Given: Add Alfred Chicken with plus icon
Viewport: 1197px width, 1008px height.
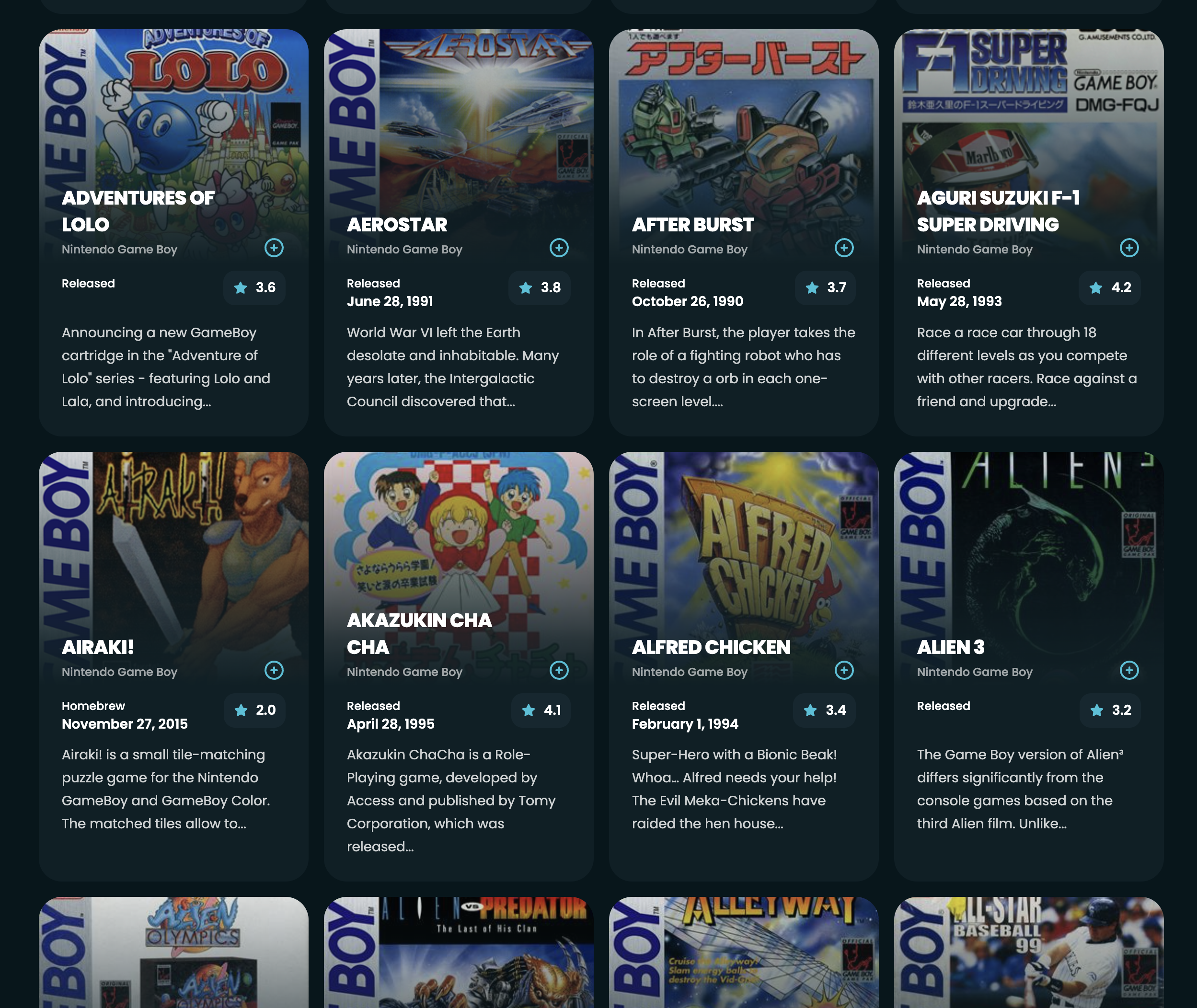Looking at the screenshot, I should tap(844, 670).
